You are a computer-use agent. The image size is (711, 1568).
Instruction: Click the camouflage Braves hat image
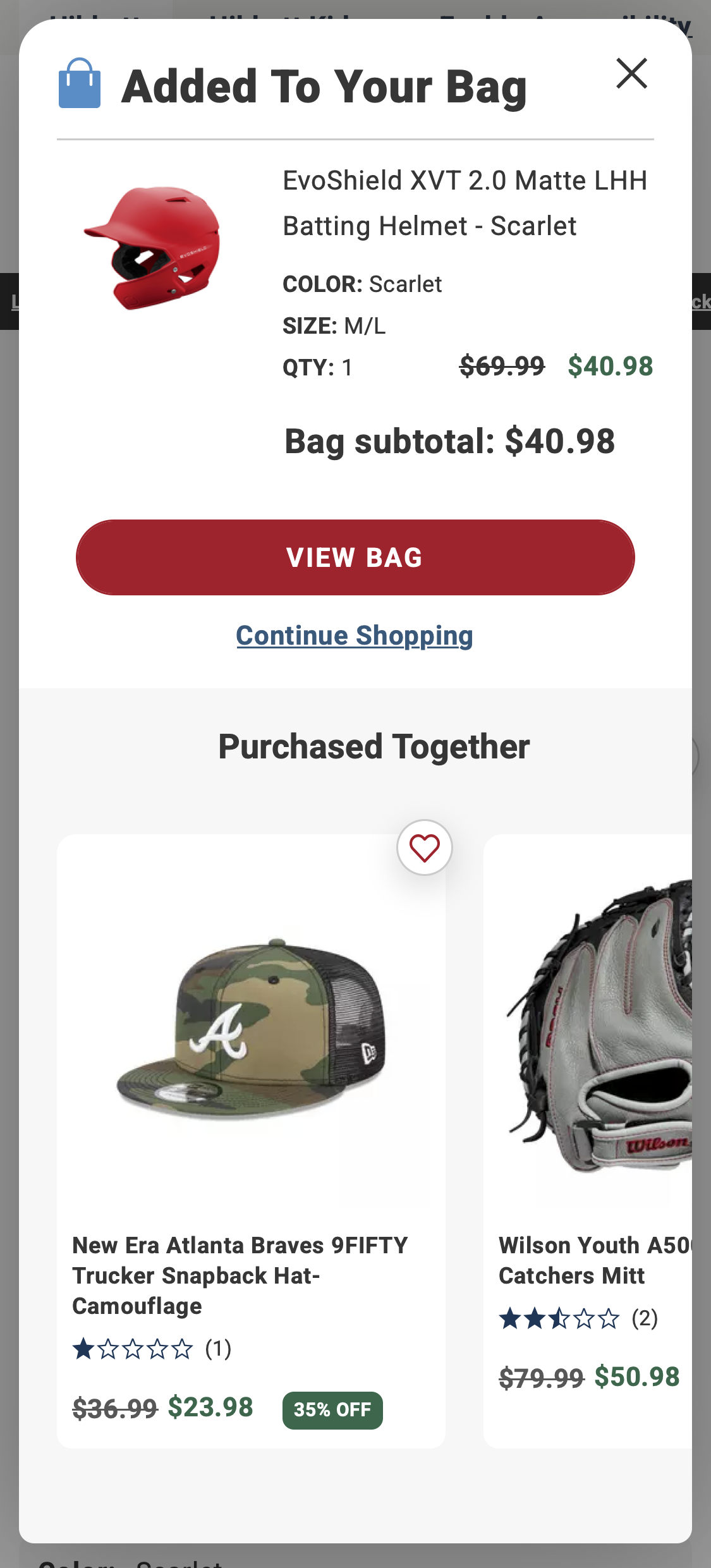[x=251, y=1029]
